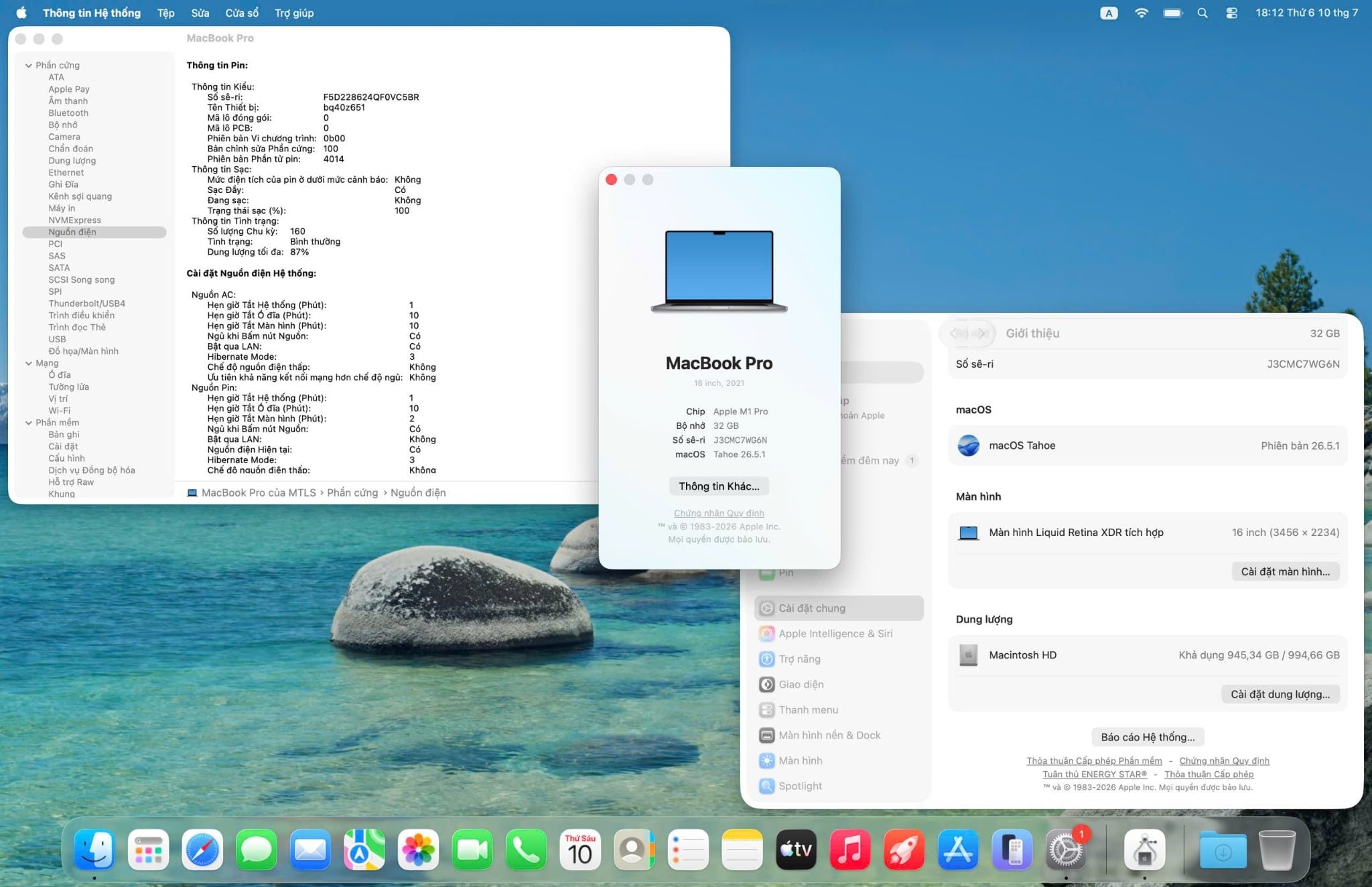
Task: Select Thanh menu in the Settings sidebar
Action: pos(839,710)
